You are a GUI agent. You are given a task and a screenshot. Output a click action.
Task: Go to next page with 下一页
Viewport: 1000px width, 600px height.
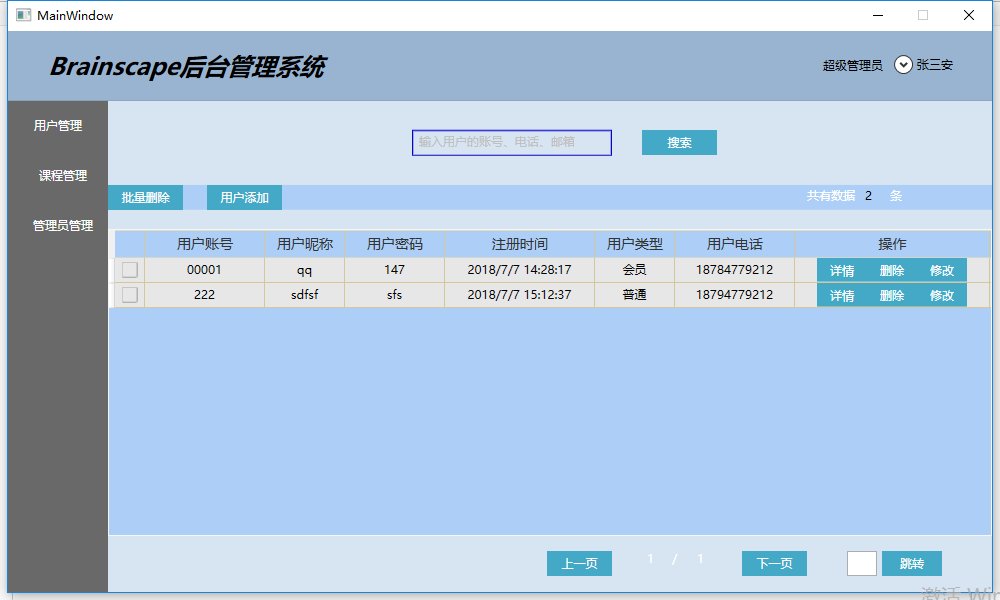point(774,564)
